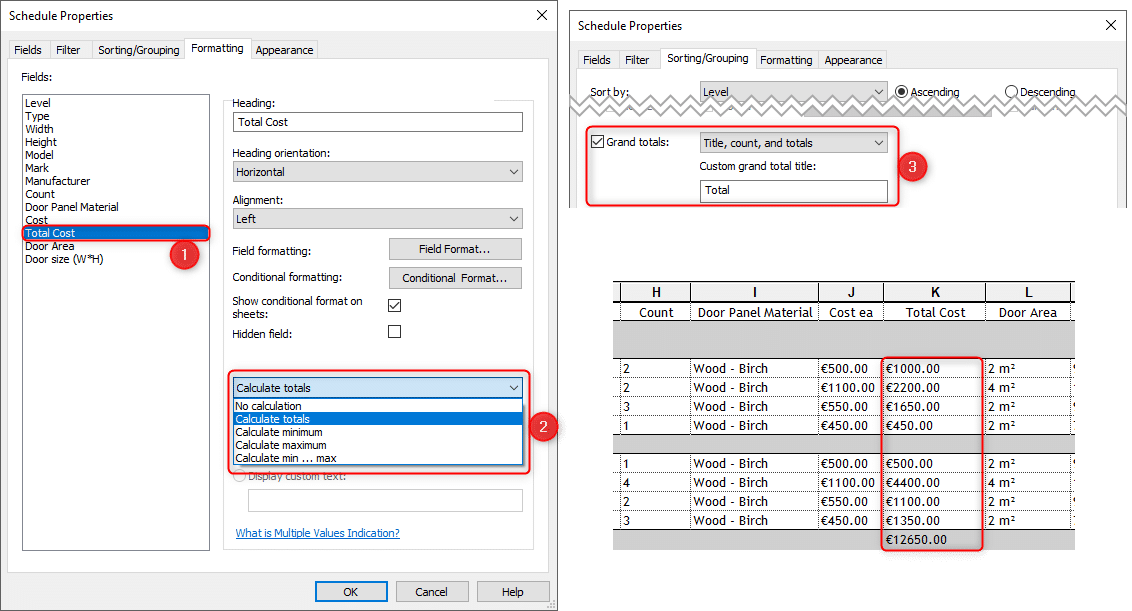Screen dimensions: 1132x611
Task: Open the Alignment dropdown
Action: pyautogui.click(x=376, y=218)
